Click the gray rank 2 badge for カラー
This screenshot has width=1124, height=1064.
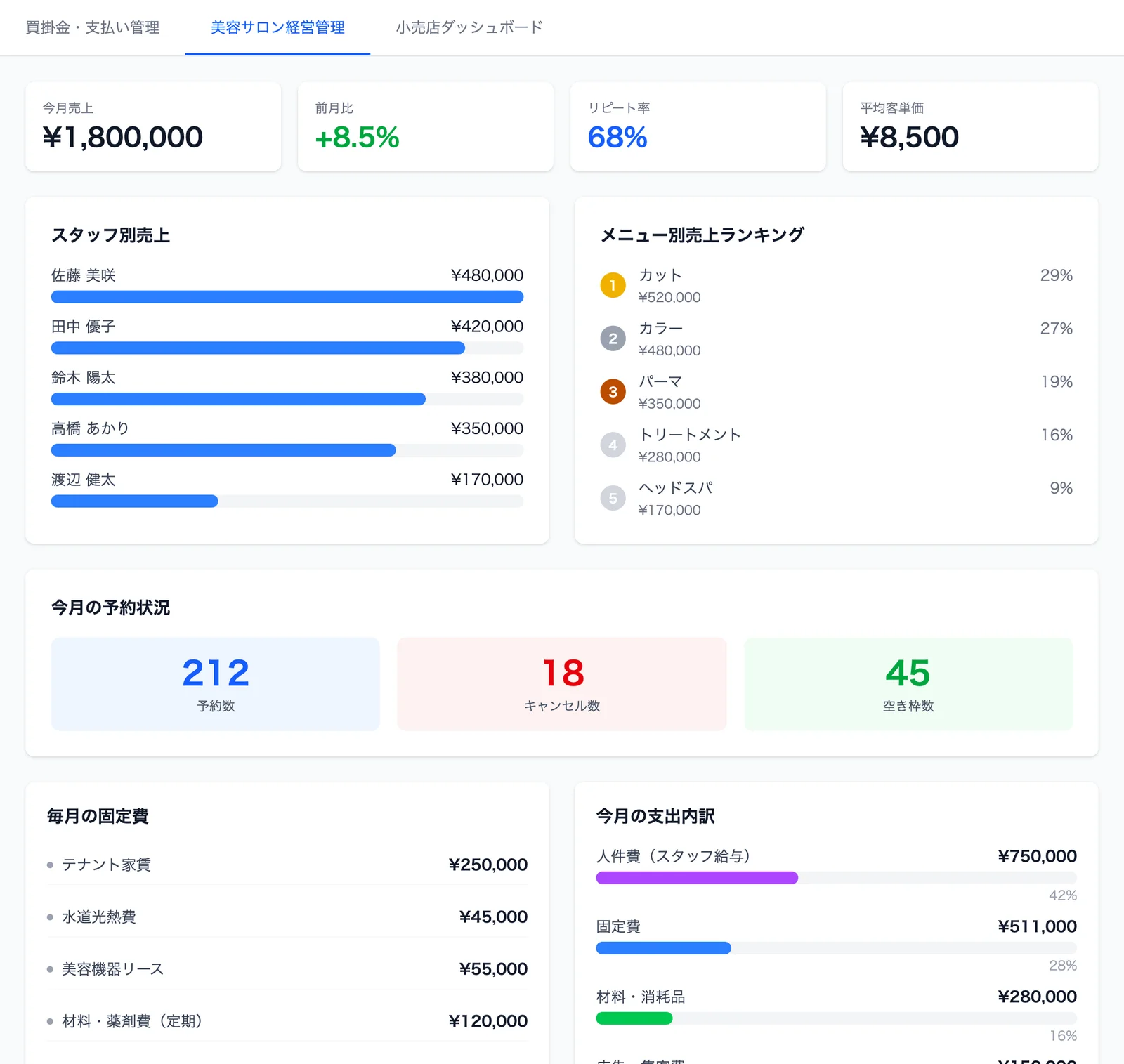(x=613, y=339)
